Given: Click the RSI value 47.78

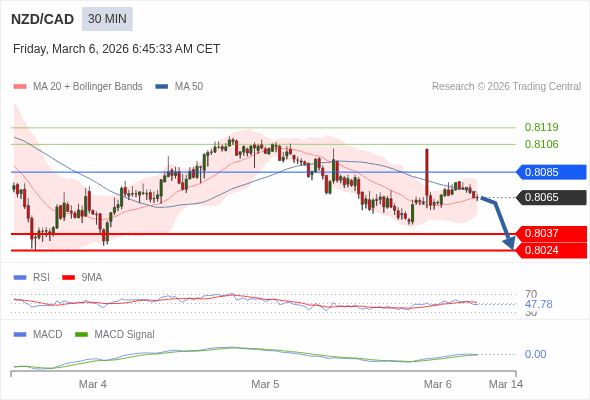Looking at the screenshot, I should tap(538, 304).
